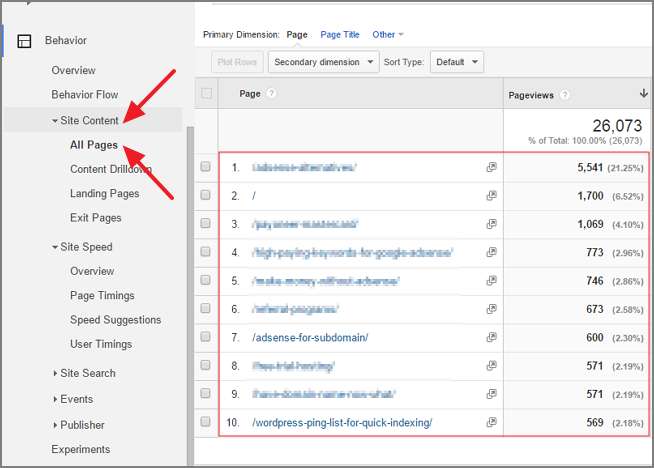
Task: Check the checkbox for the '/' row
Action: click(x=205, y=195)
